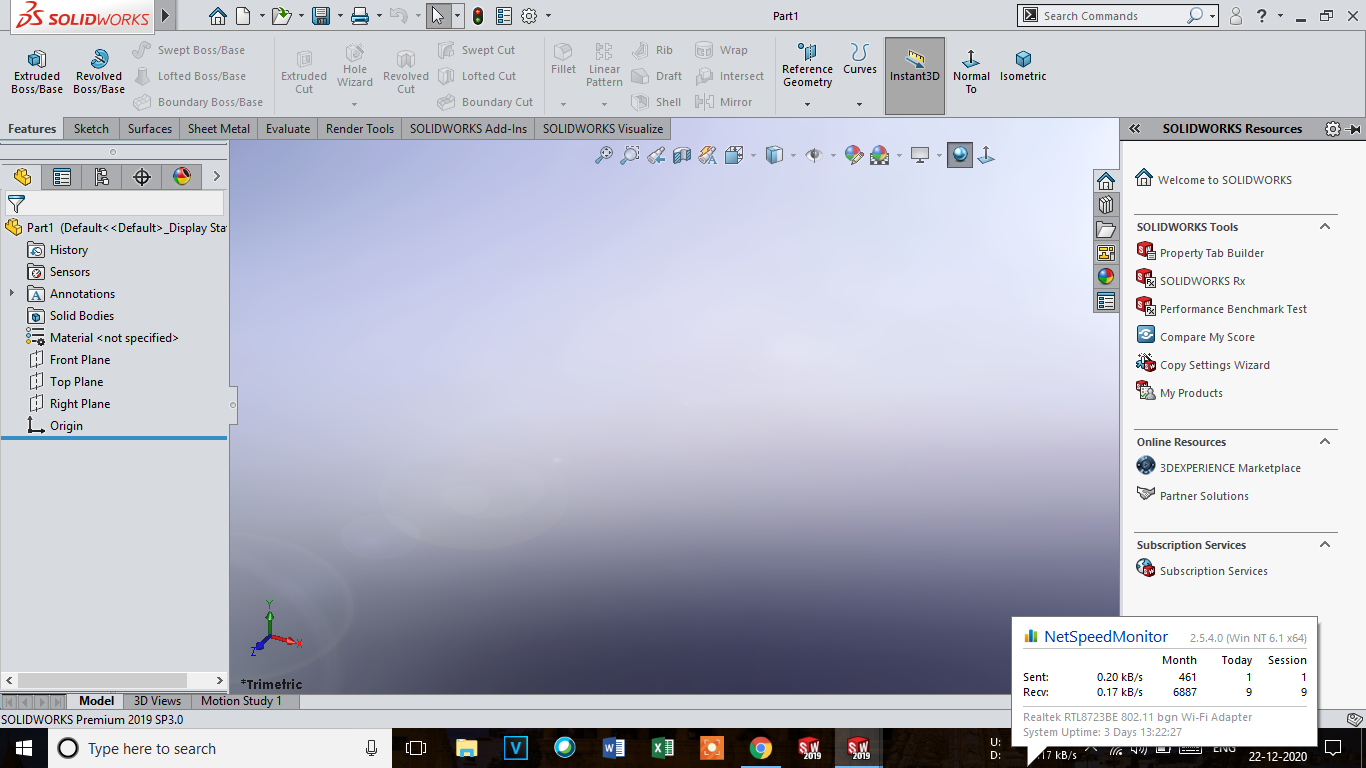The height and width of the screenshot is (768, 1366).
Task: Toggle the Instant3D button
Action: coord(915,75)
